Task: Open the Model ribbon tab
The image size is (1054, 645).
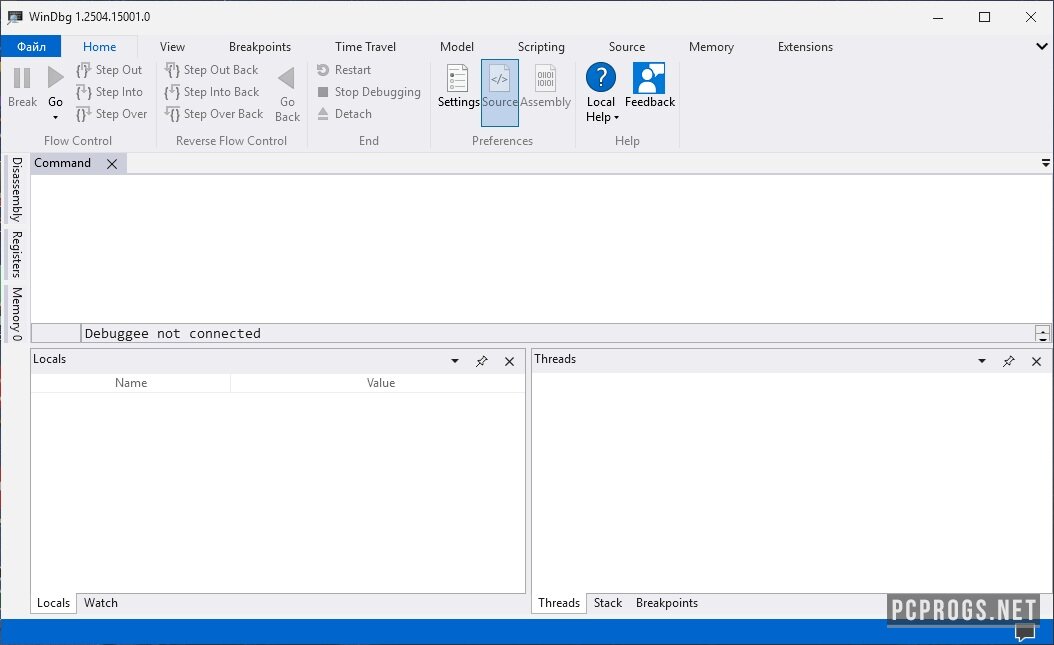Action: point(456,46)
